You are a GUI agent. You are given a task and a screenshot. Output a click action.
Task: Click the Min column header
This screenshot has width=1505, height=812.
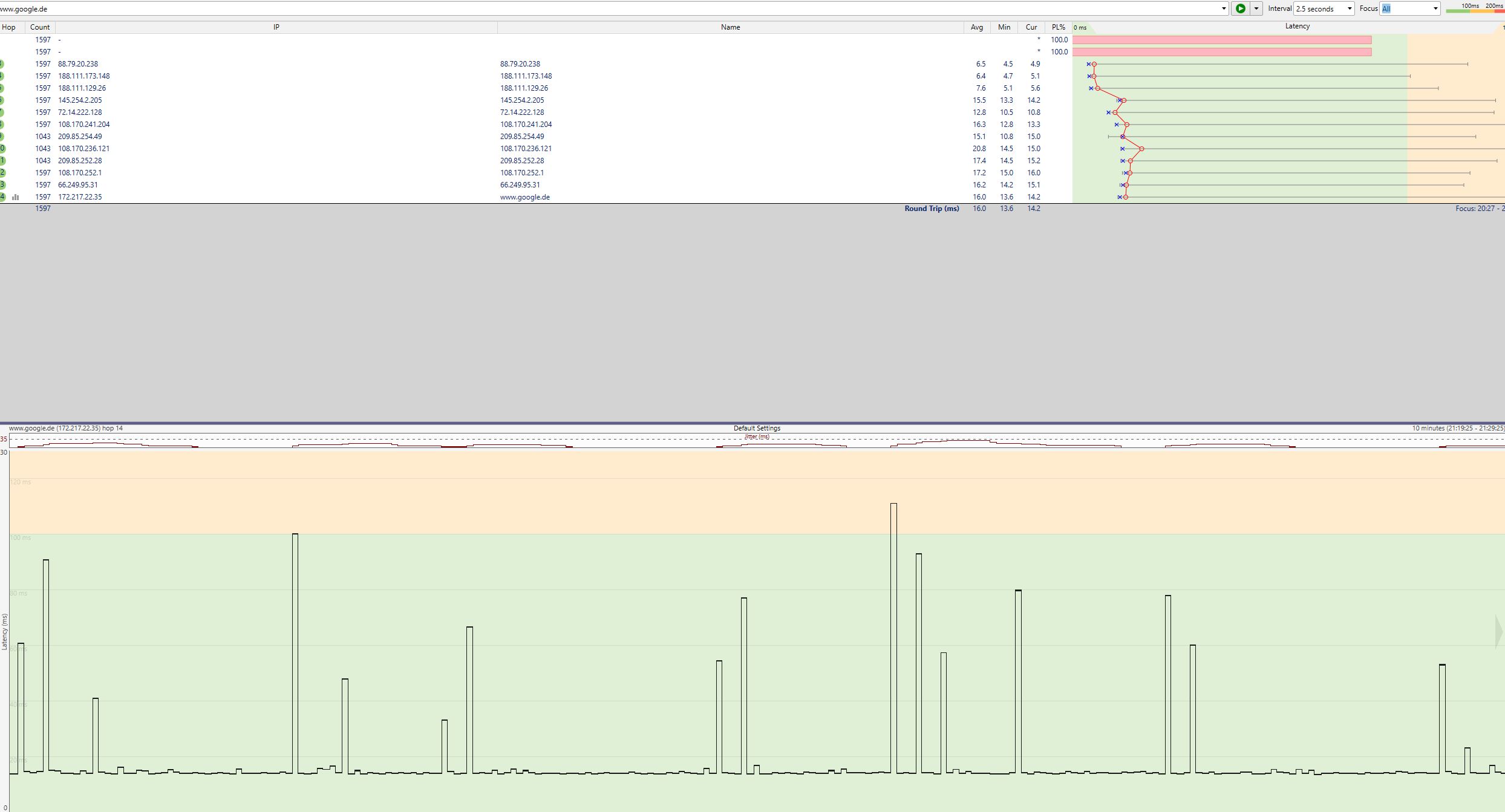click(1004, 27)
